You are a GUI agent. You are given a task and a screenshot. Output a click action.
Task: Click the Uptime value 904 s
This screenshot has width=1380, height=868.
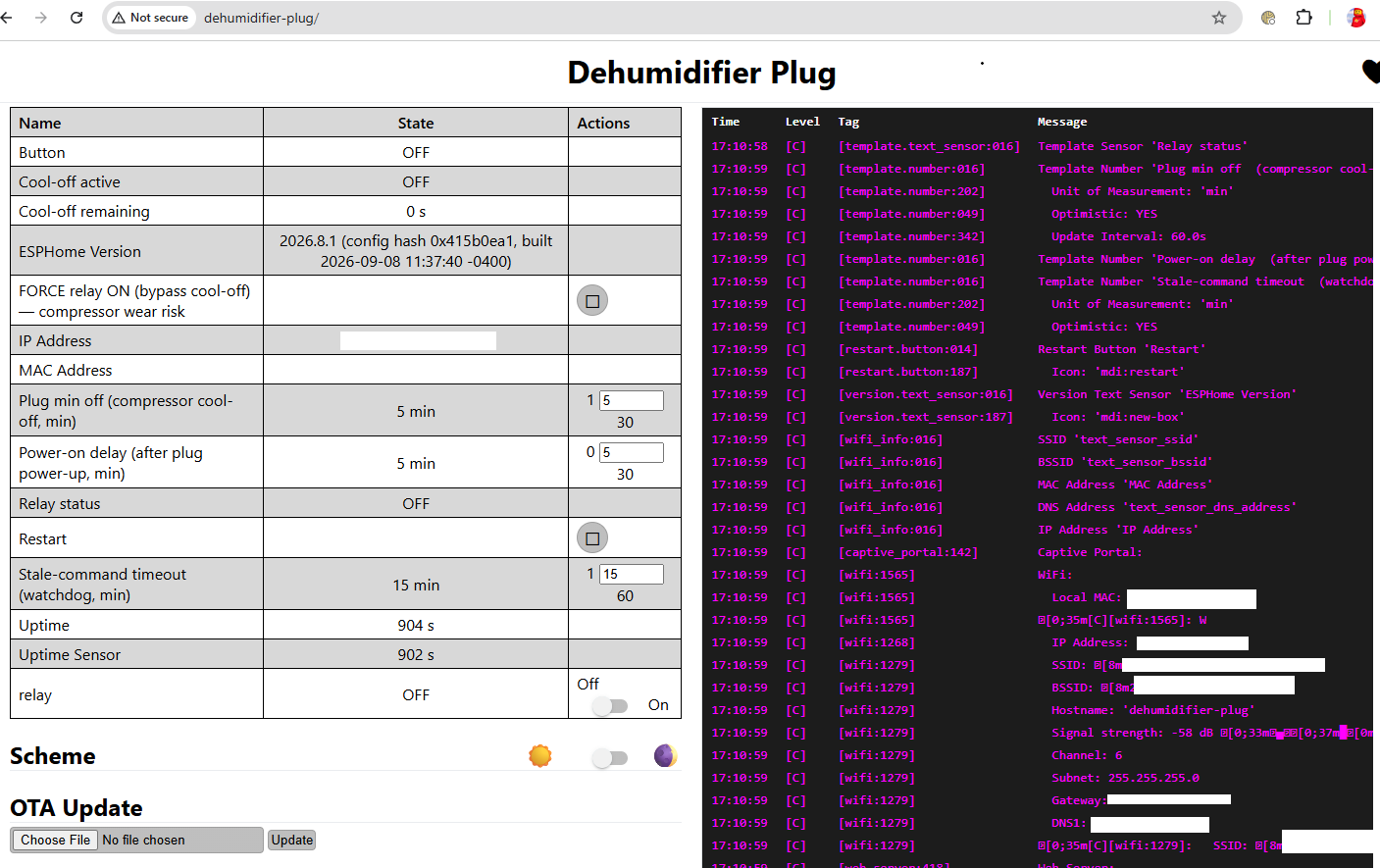coord(416,625)
